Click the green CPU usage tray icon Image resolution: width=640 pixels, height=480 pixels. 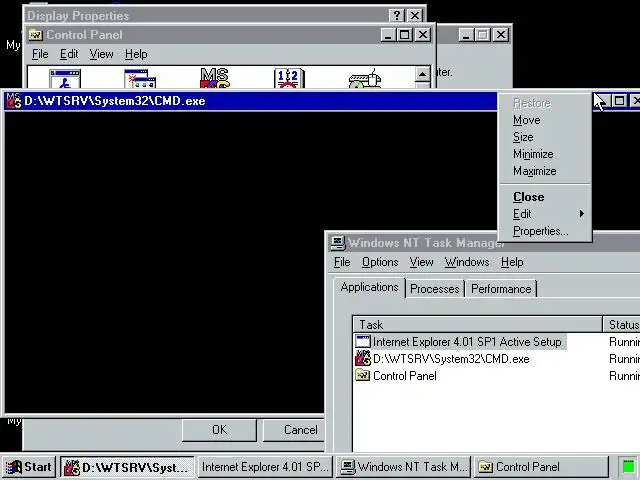(629, 467)
